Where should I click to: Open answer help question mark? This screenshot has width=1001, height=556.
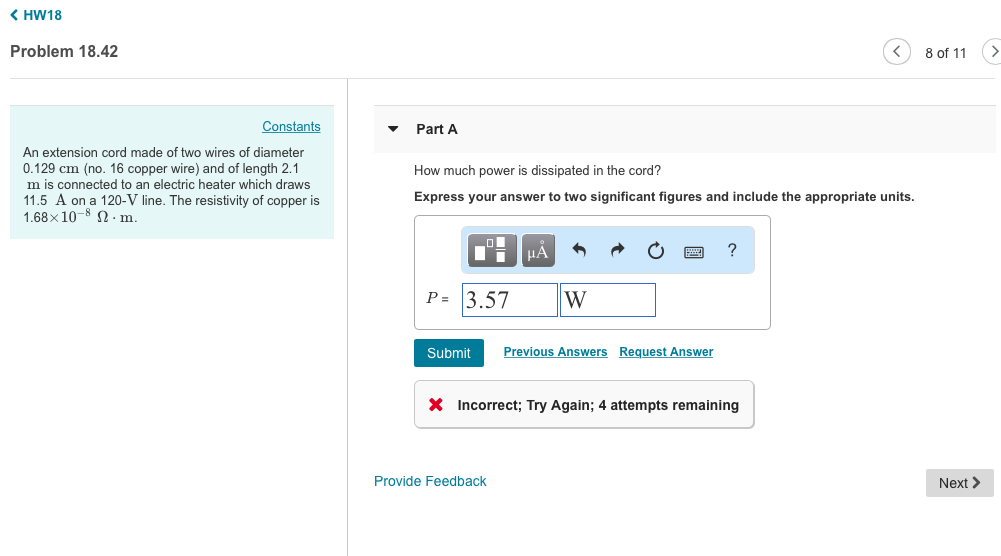pyautogui.click(x=732, y=251)
